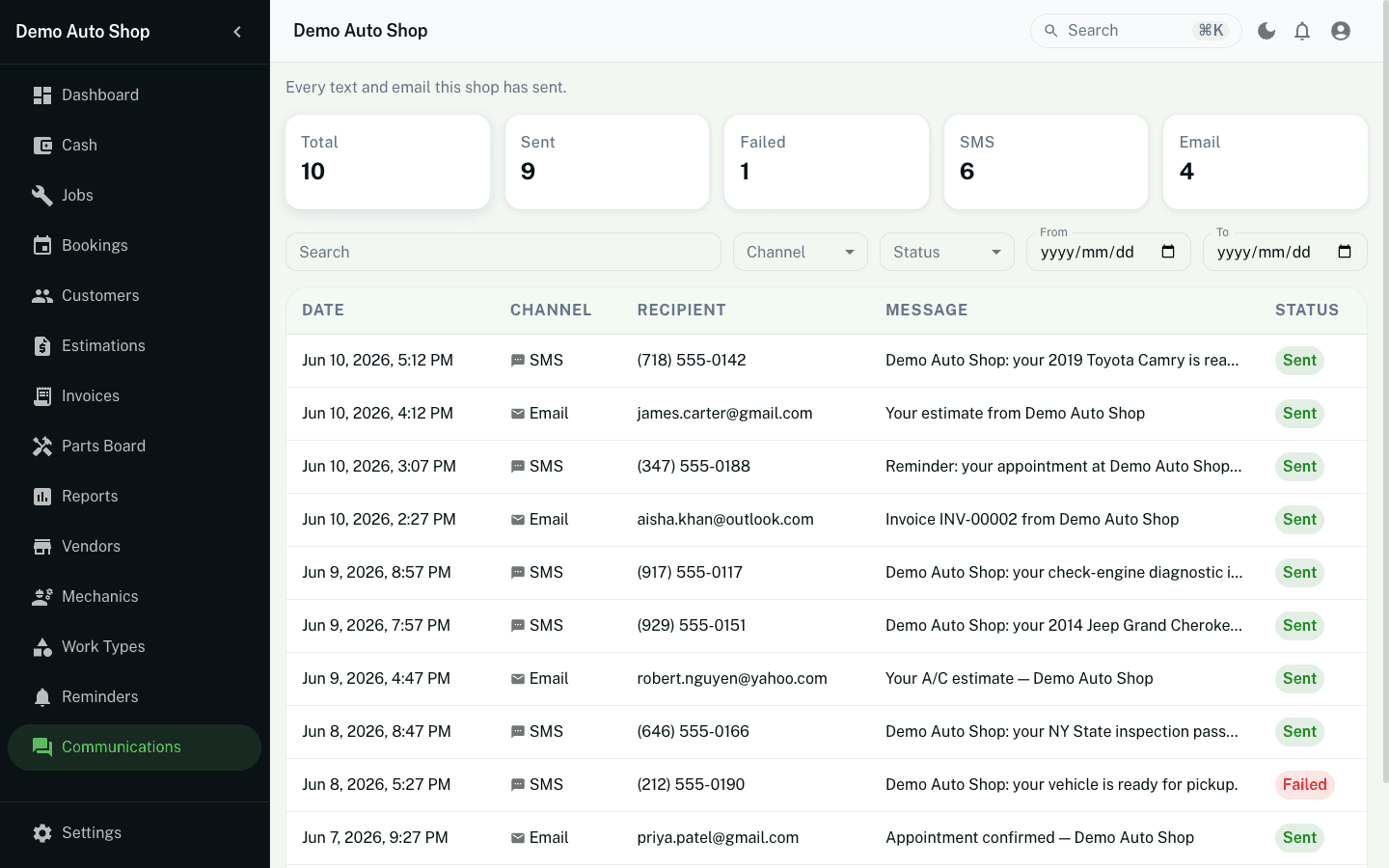1389x868 pixels.
Task: Click the STATUS column header
Action: pyautogui.click(x=1307, y=310)
